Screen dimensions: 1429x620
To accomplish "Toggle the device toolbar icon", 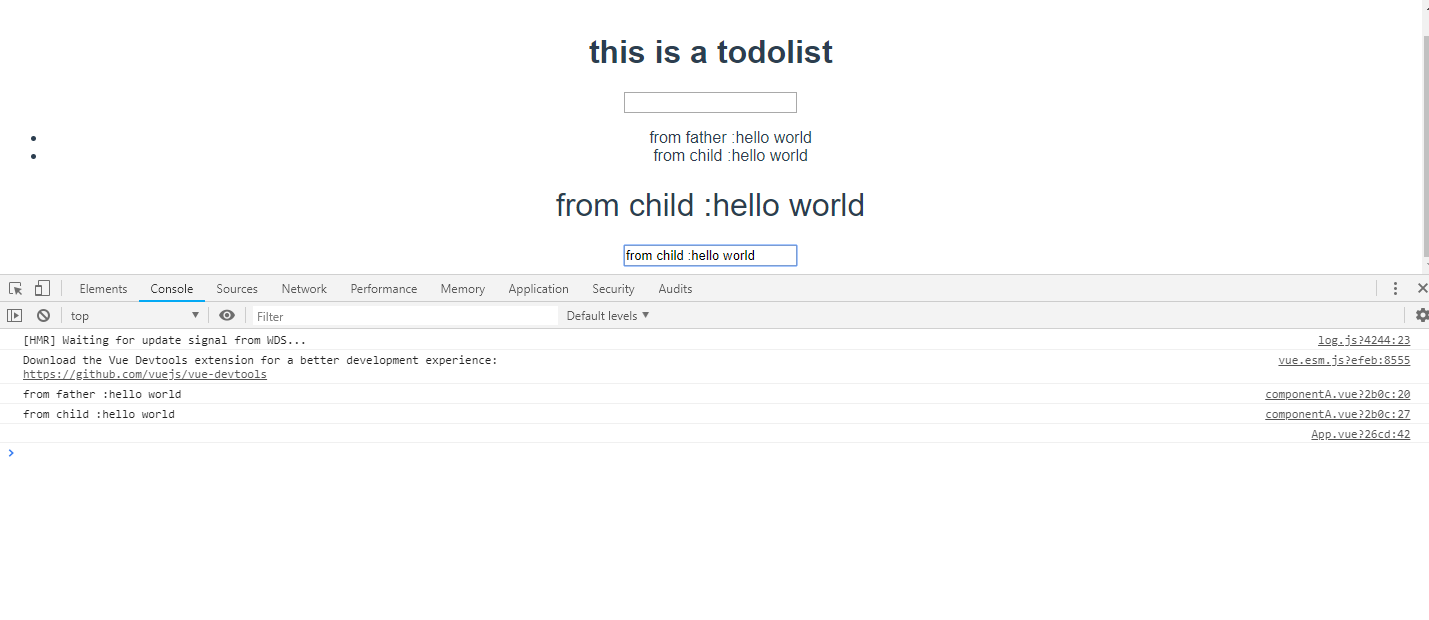I will [x=42, y=288].
